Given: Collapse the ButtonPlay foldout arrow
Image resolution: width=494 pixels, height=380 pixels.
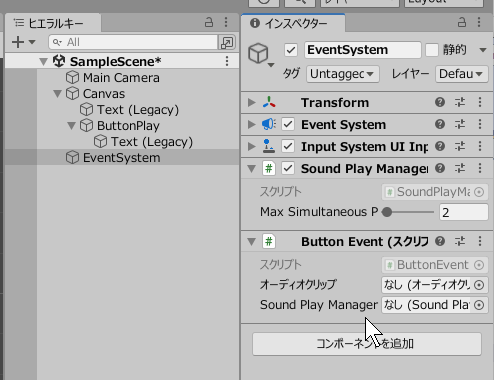Looking at the screenshot, I should tap(71, 126).
